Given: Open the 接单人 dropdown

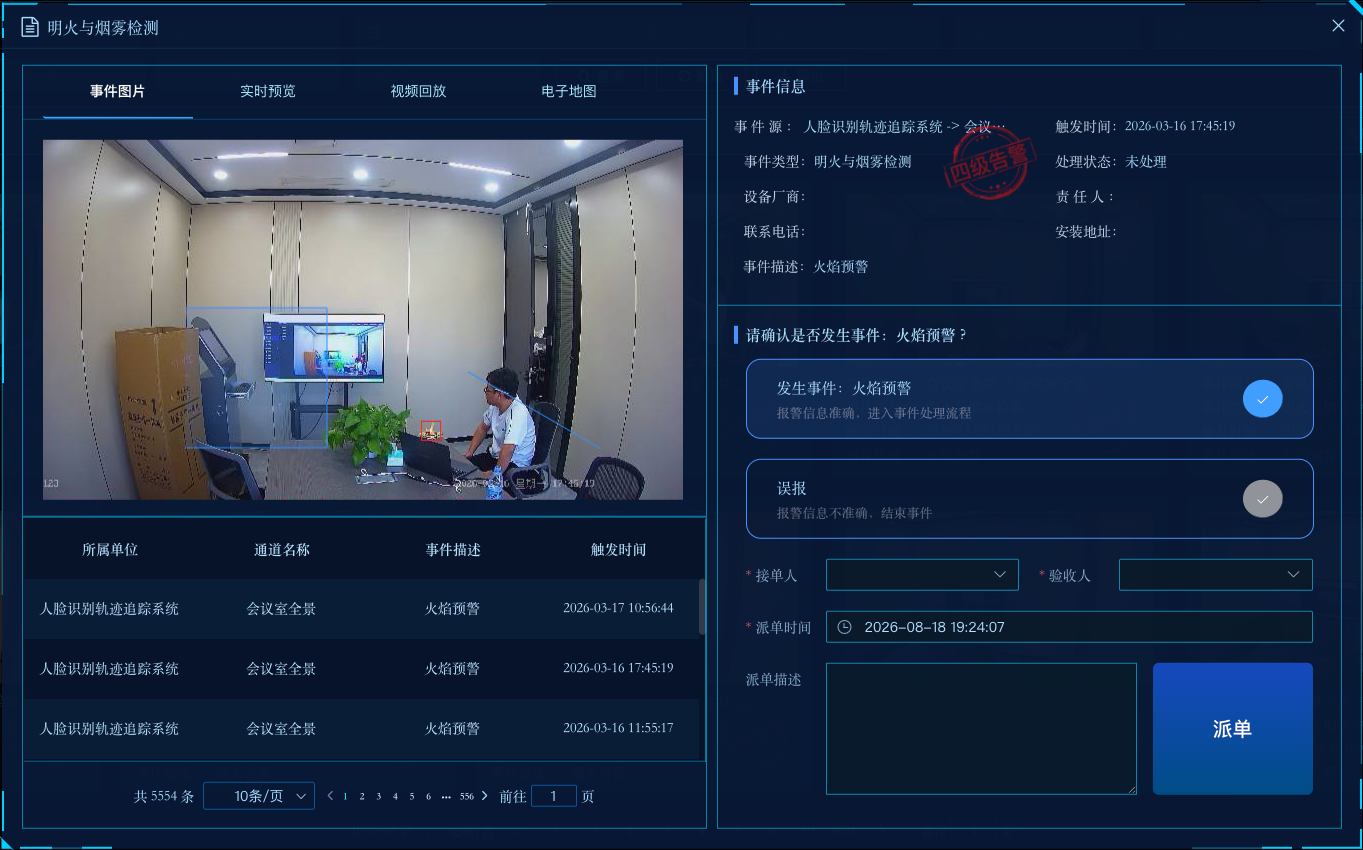Looking at the screenshot, I should [x=922, y=575].
